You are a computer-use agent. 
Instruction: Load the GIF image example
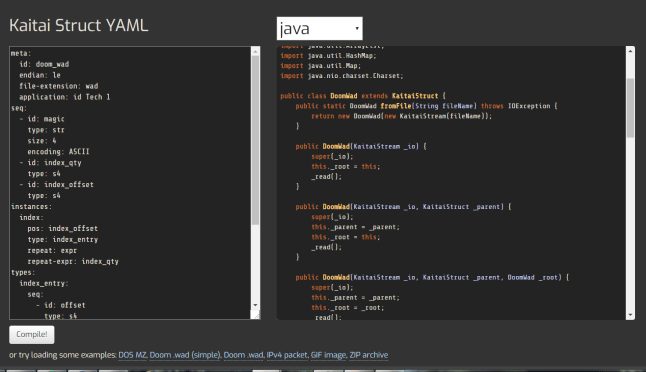tap(328, 355)
